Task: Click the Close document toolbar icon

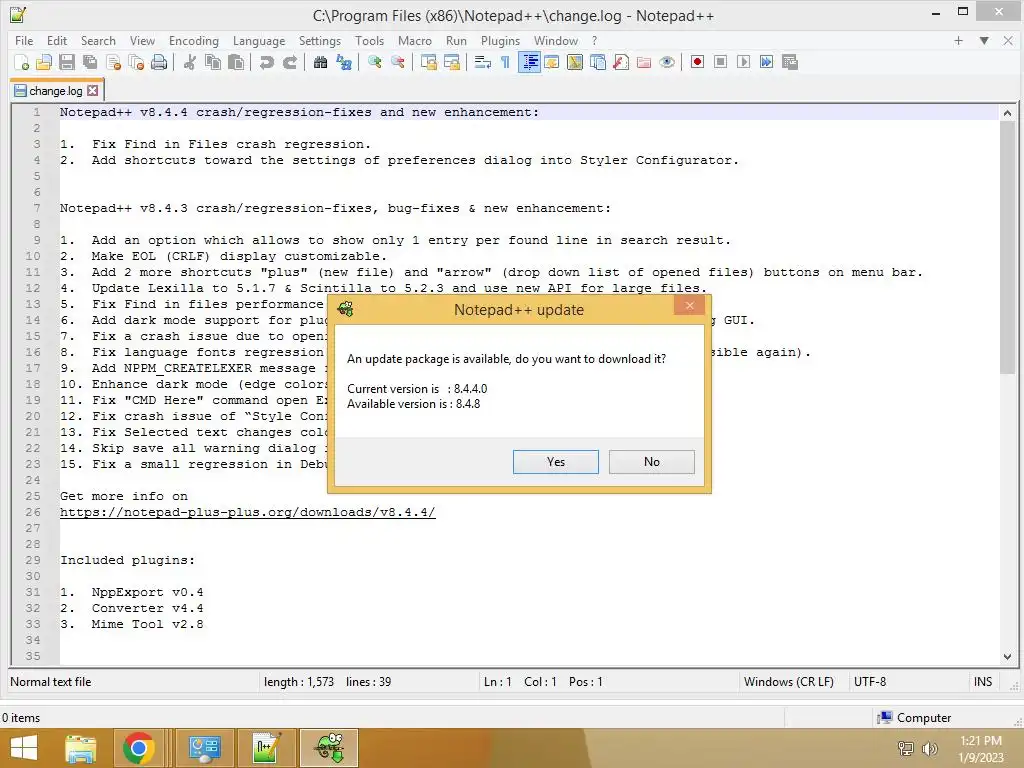Action: coord(113,62)
